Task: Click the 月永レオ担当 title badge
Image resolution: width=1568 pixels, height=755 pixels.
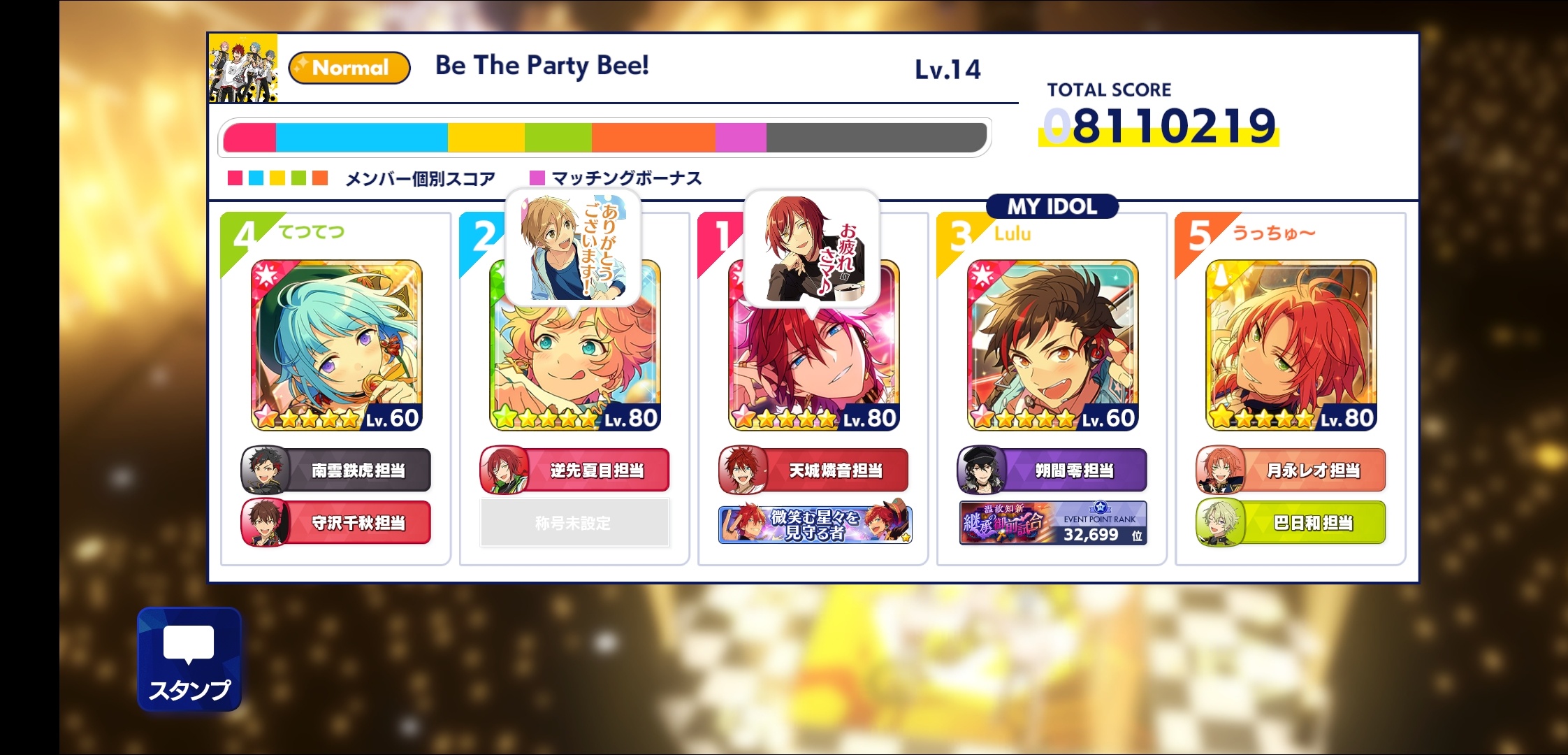Action: 1291,470
